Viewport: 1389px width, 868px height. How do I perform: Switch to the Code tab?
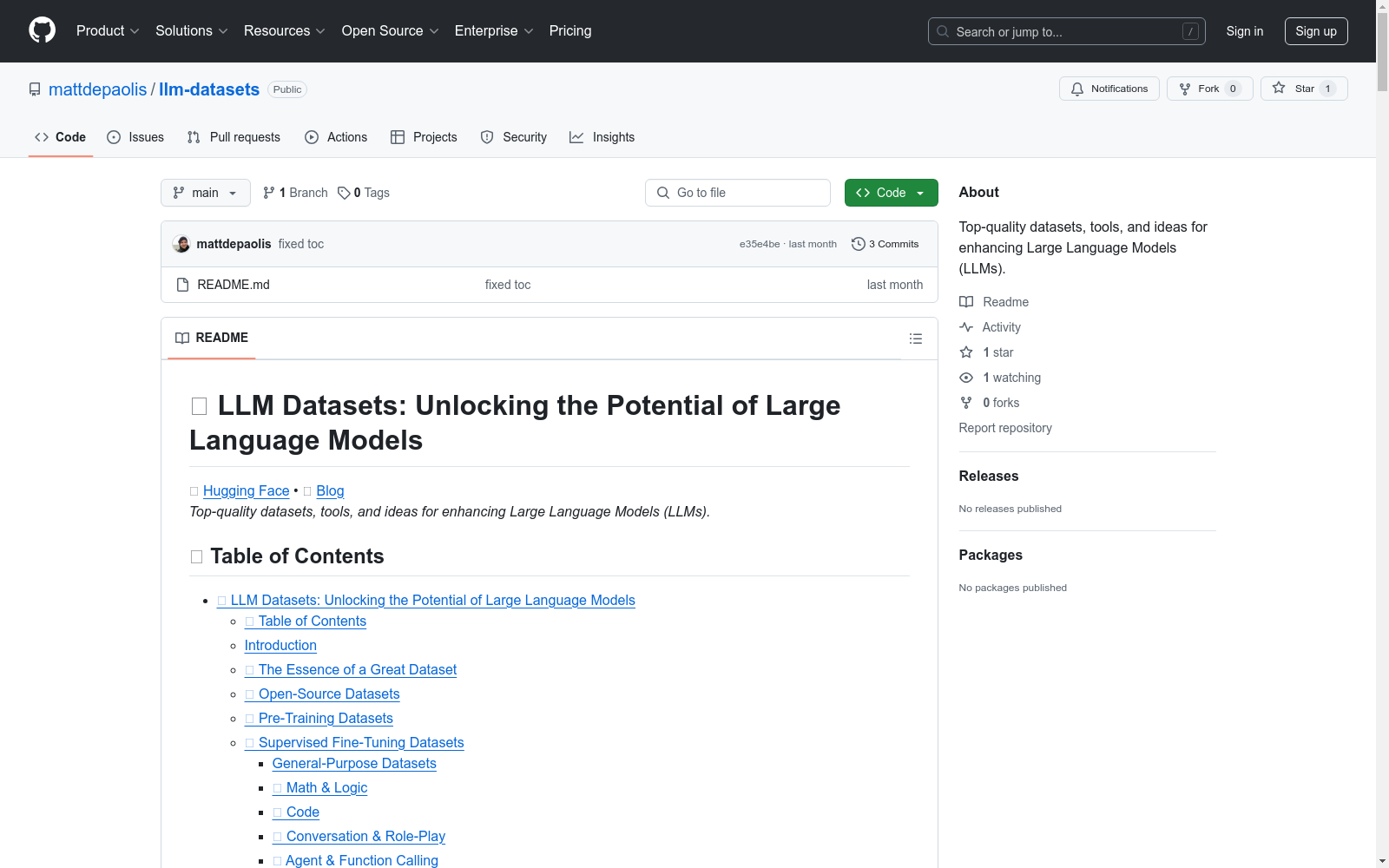tap(61, 137)
